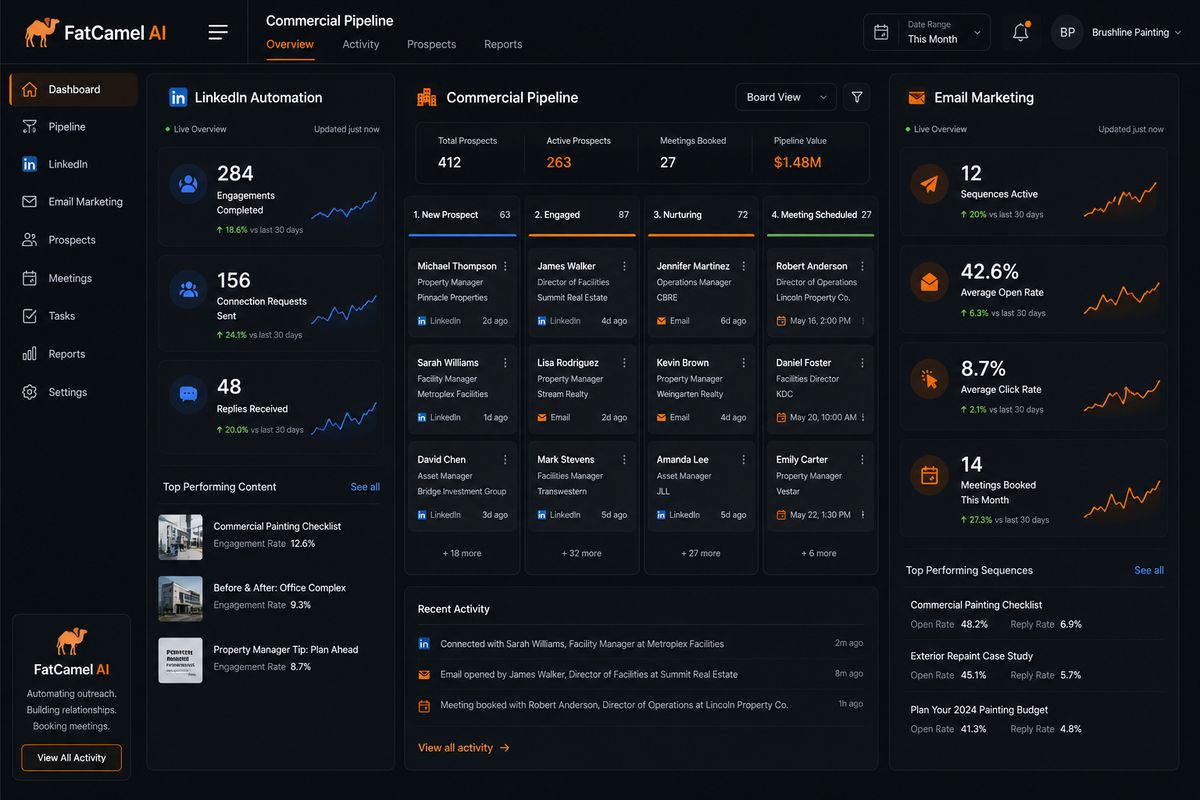Click the hamburger menu icon

[x=218, y=33]
